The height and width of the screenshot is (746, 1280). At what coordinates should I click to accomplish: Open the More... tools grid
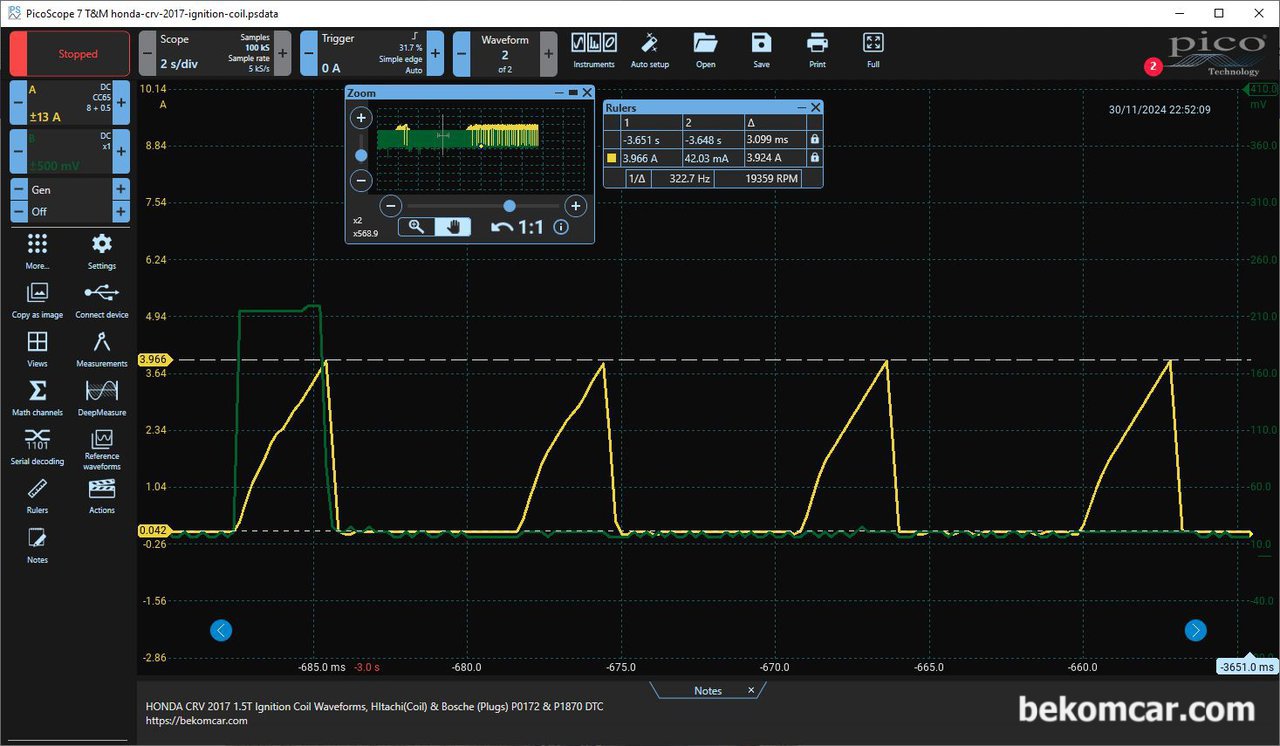coord(37,251)
